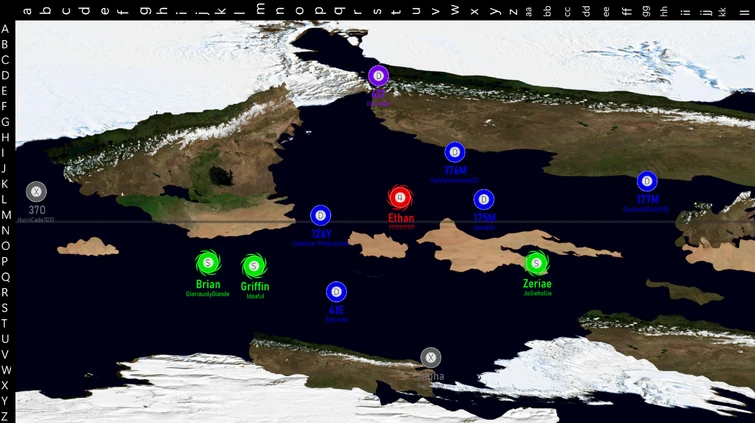Click the storm name text Zeriae

pyautogui.click(x=537, y=284)
